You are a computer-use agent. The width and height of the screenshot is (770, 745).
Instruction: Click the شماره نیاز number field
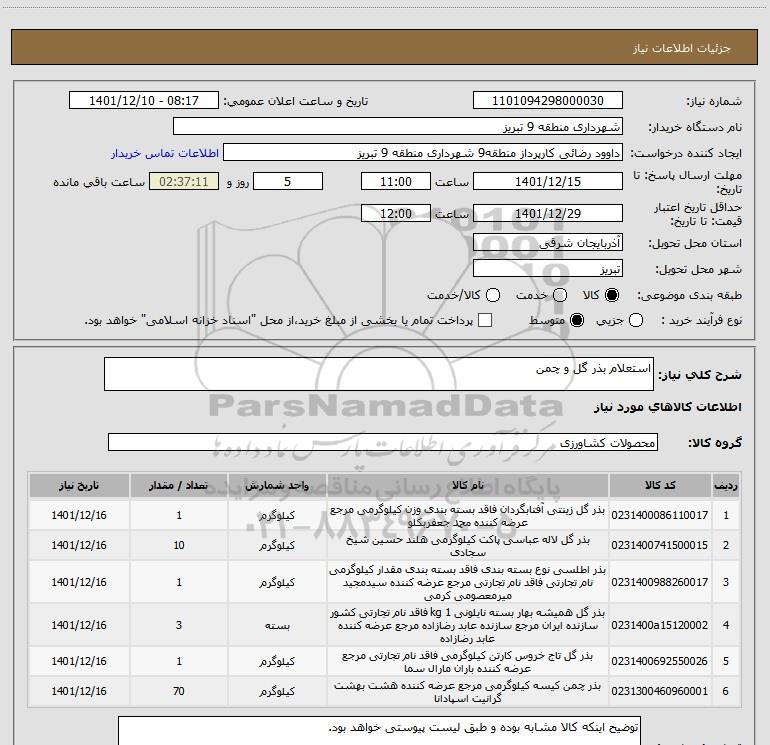pyautogui.click(x=548, y=100)
